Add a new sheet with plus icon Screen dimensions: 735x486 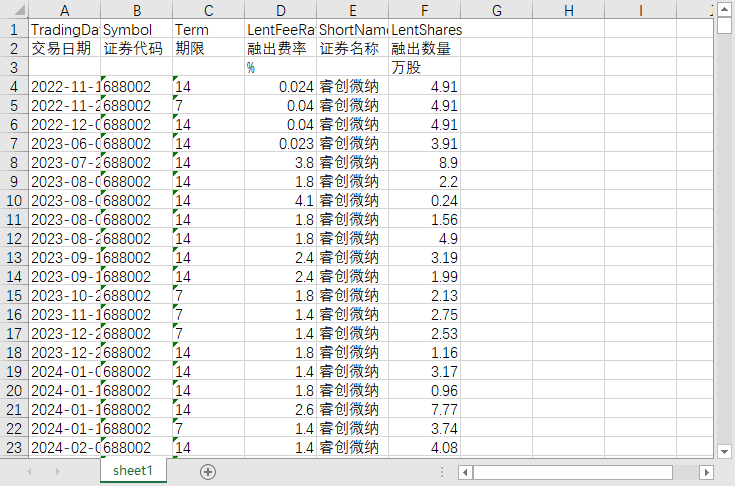[x=208, y=471]
